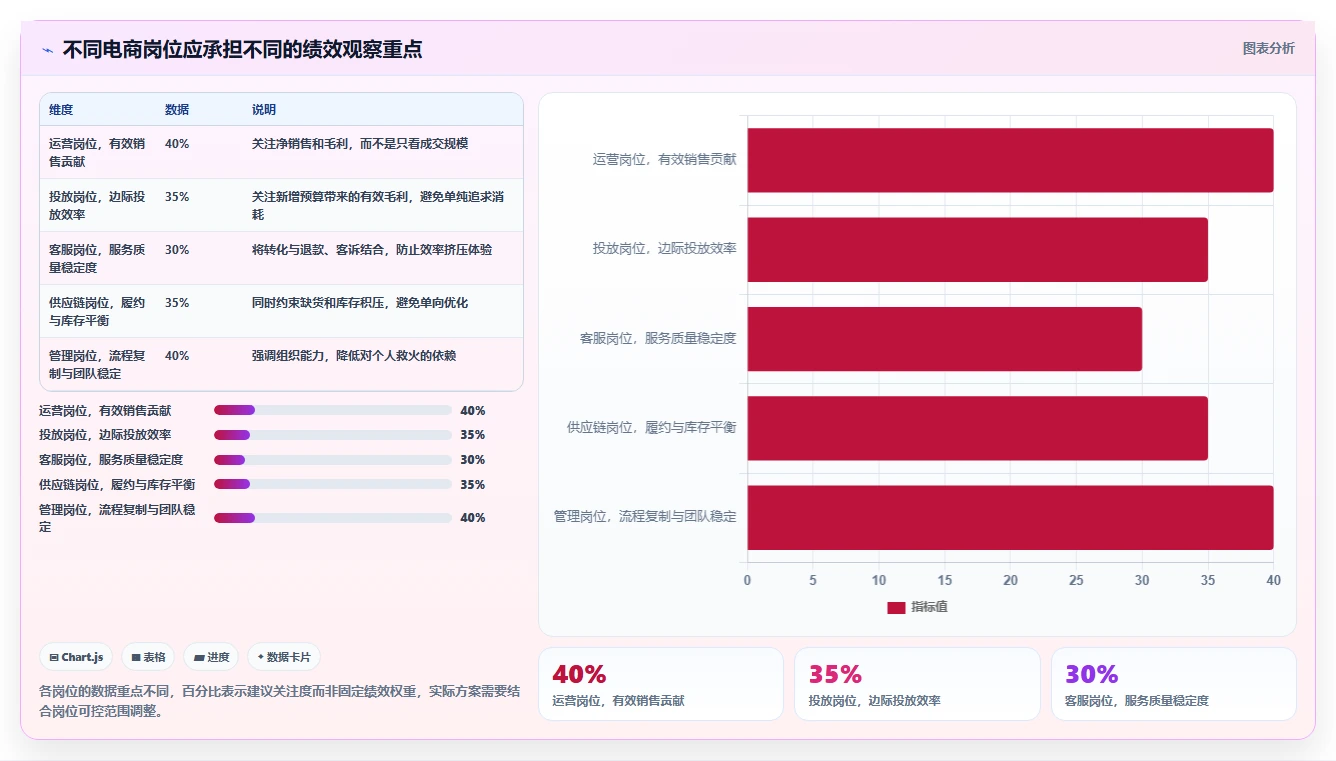Click the red 指标值 legend swatch
This screenshot has width=1336, height=761.
click(896, 607)
